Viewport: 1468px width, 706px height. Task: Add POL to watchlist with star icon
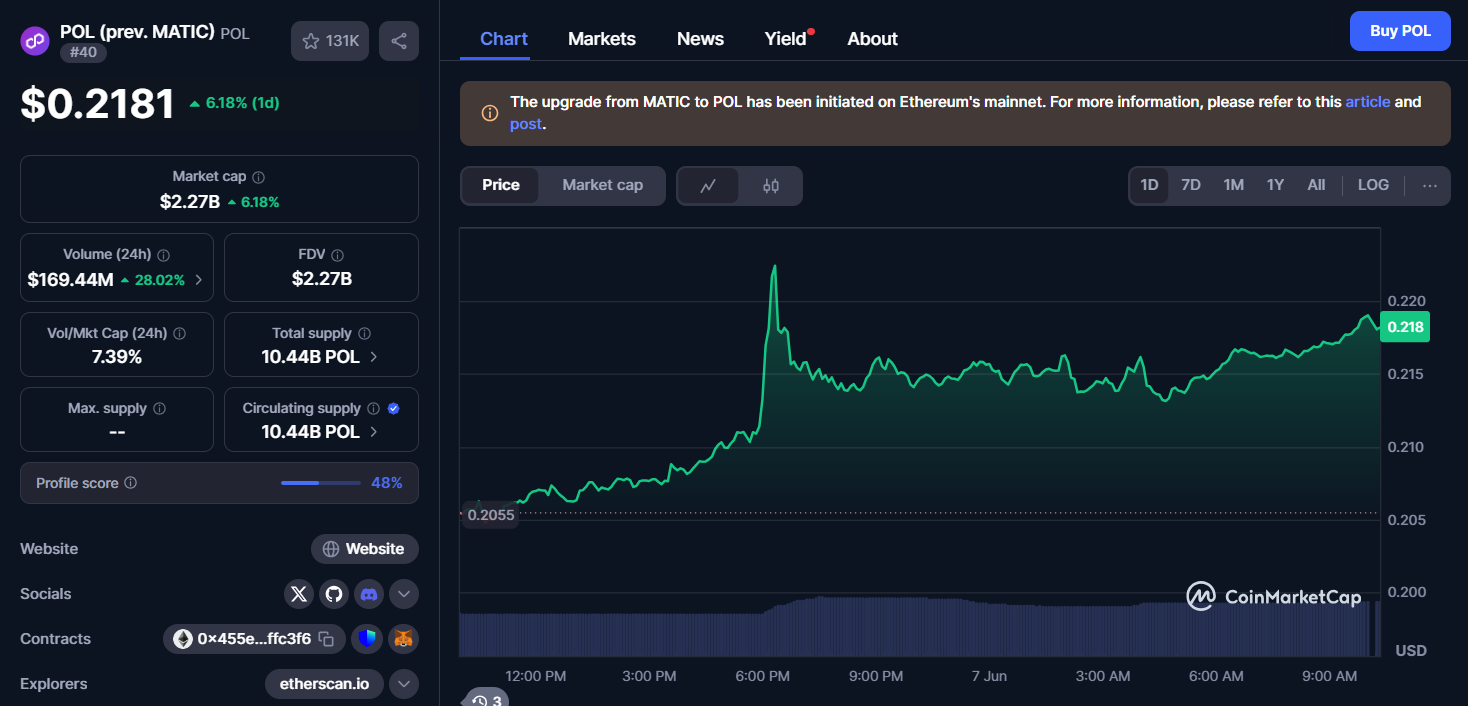tap(330, 41)
